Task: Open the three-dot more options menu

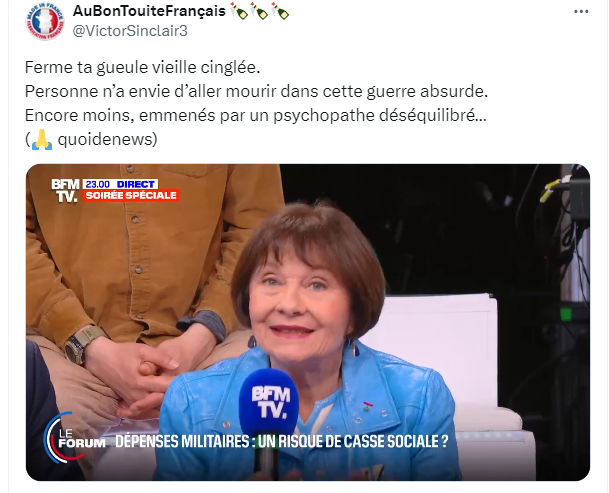Action: (x=581, y=12)
